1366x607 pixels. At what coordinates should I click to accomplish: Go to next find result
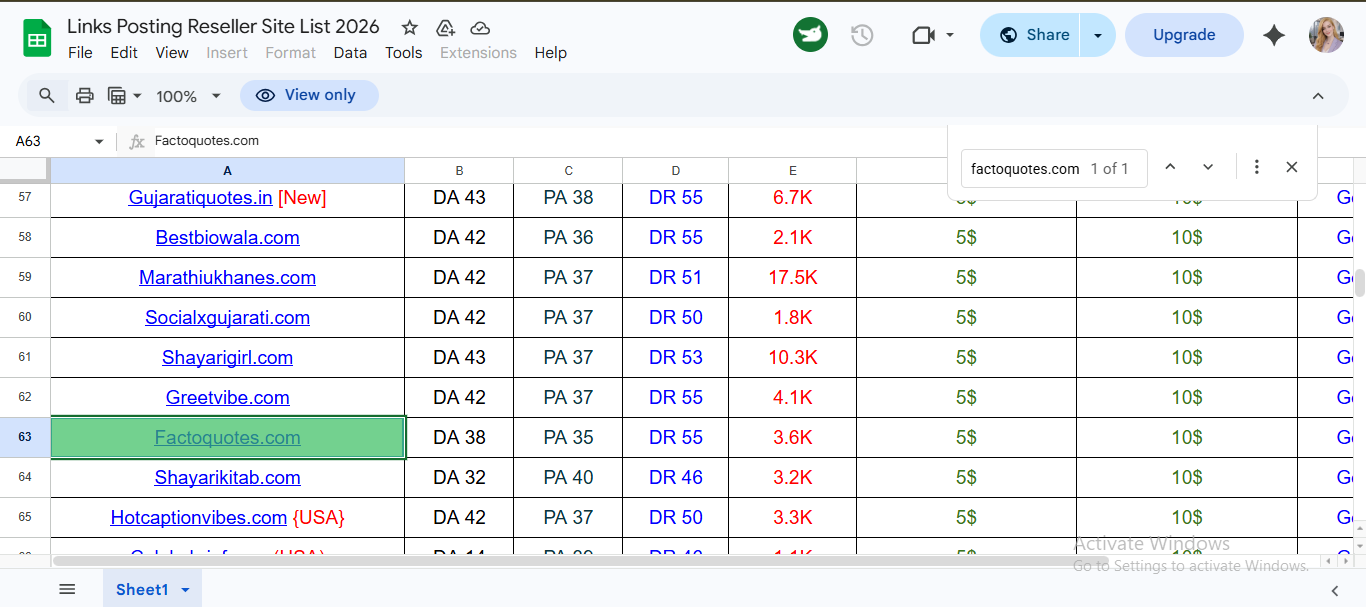coord(1208,168)
